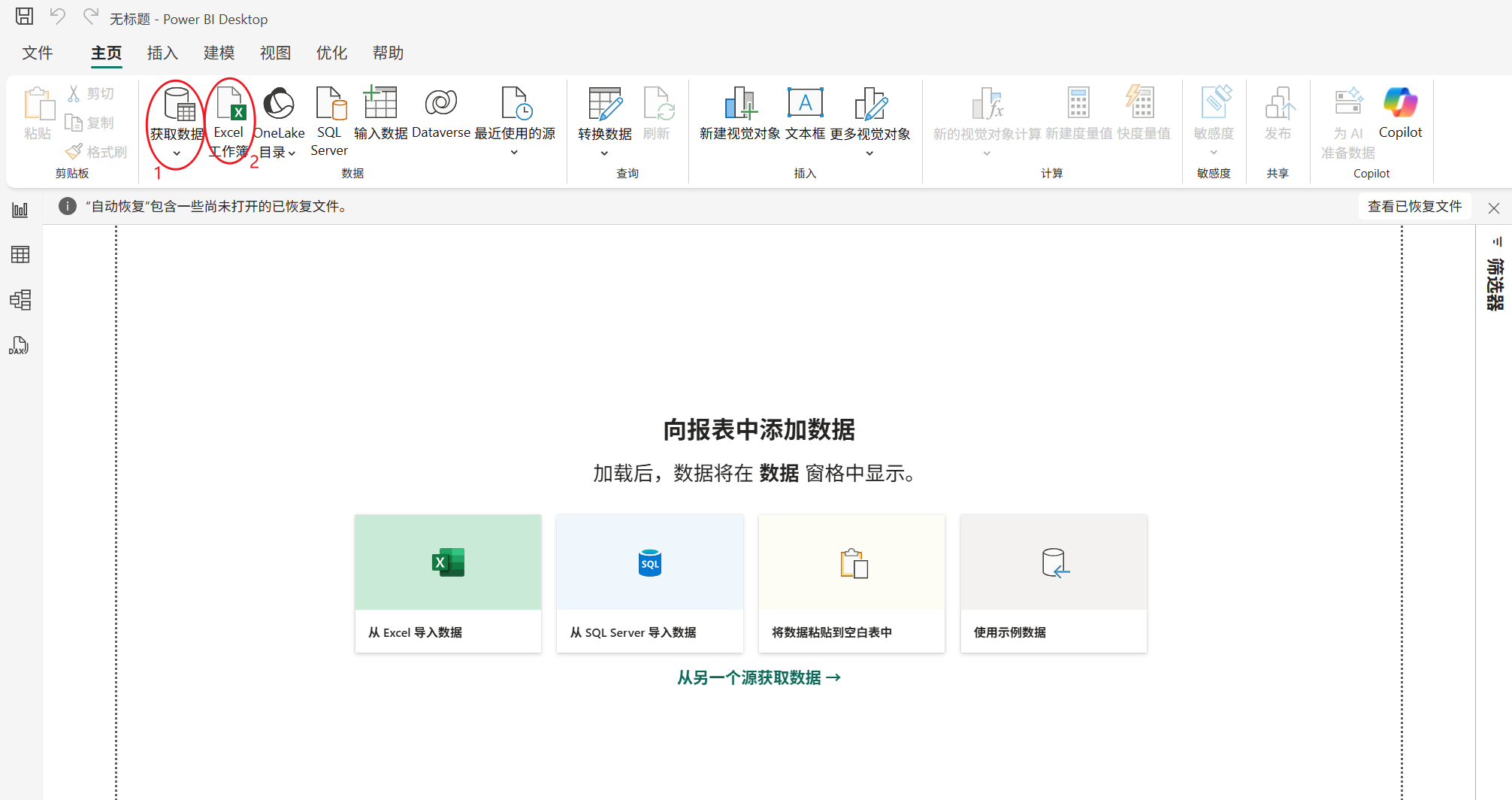Image resolution: width=1512 pixels, height=800 pixels.
Task: Switch to the 帮助 ribbon tab
Action: 388,53
